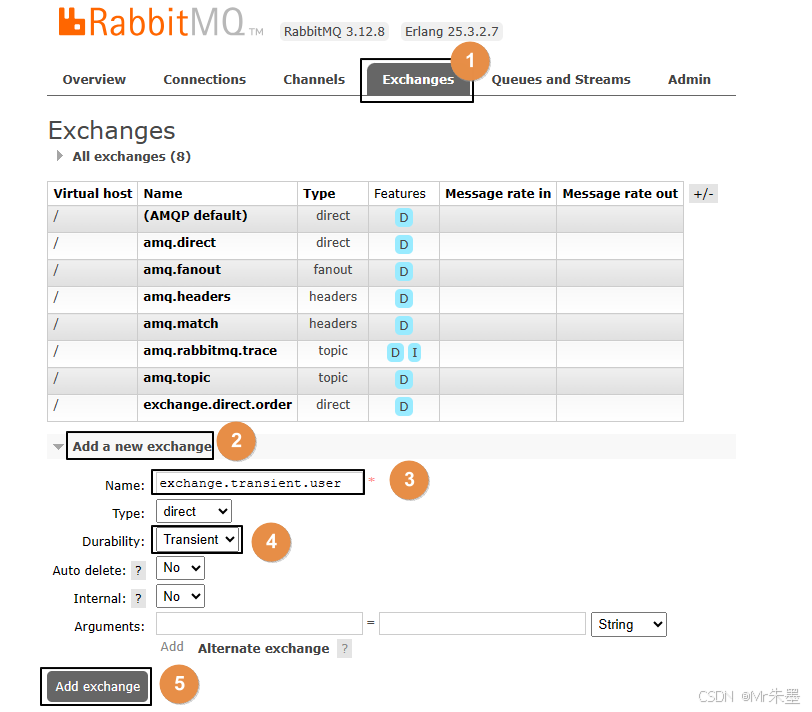Sort by Message rate out column header
Viewport: 812px width, 712px height.
click(620, 194)
